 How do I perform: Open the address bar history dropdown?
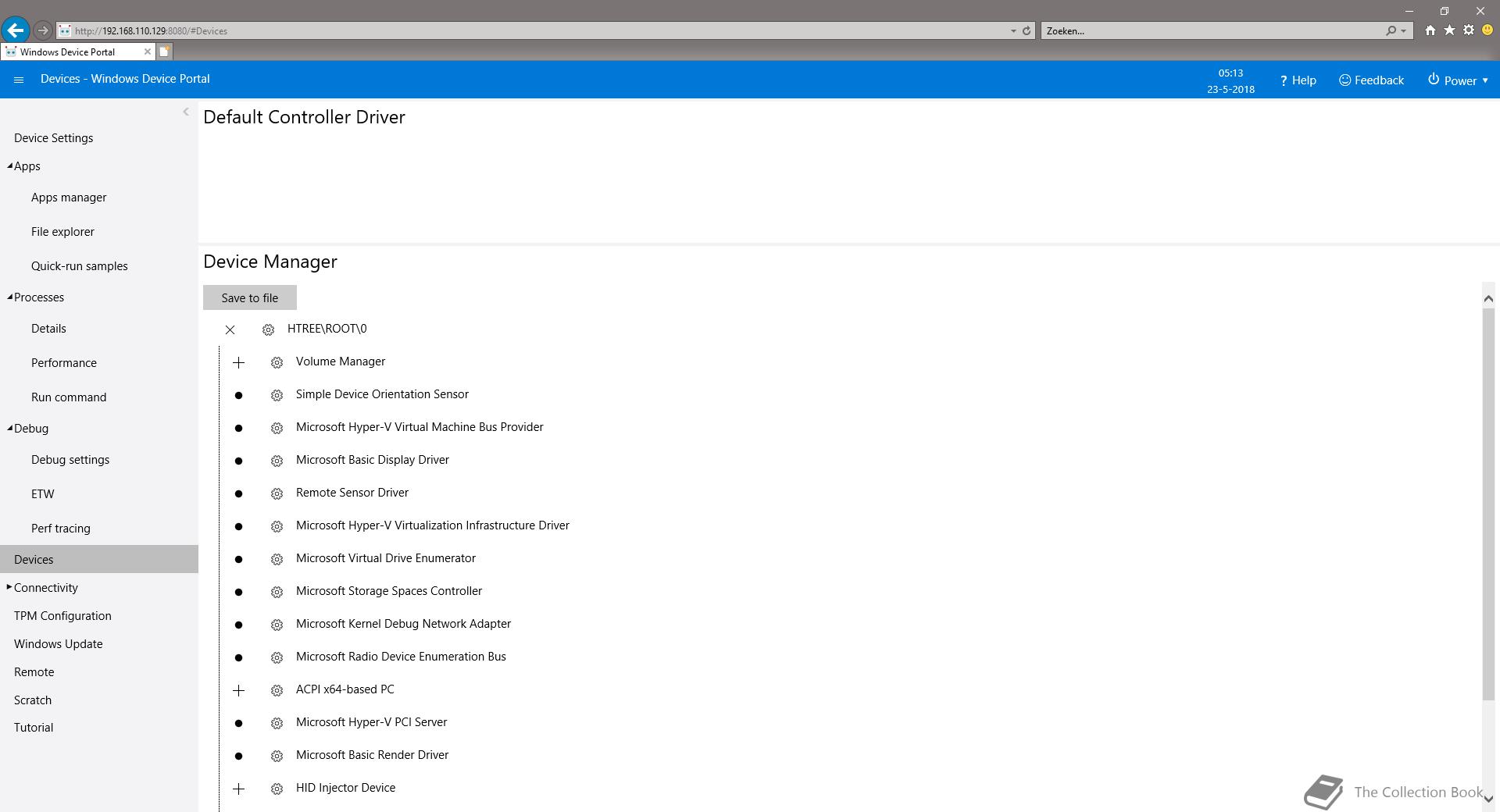(1013, 30)
